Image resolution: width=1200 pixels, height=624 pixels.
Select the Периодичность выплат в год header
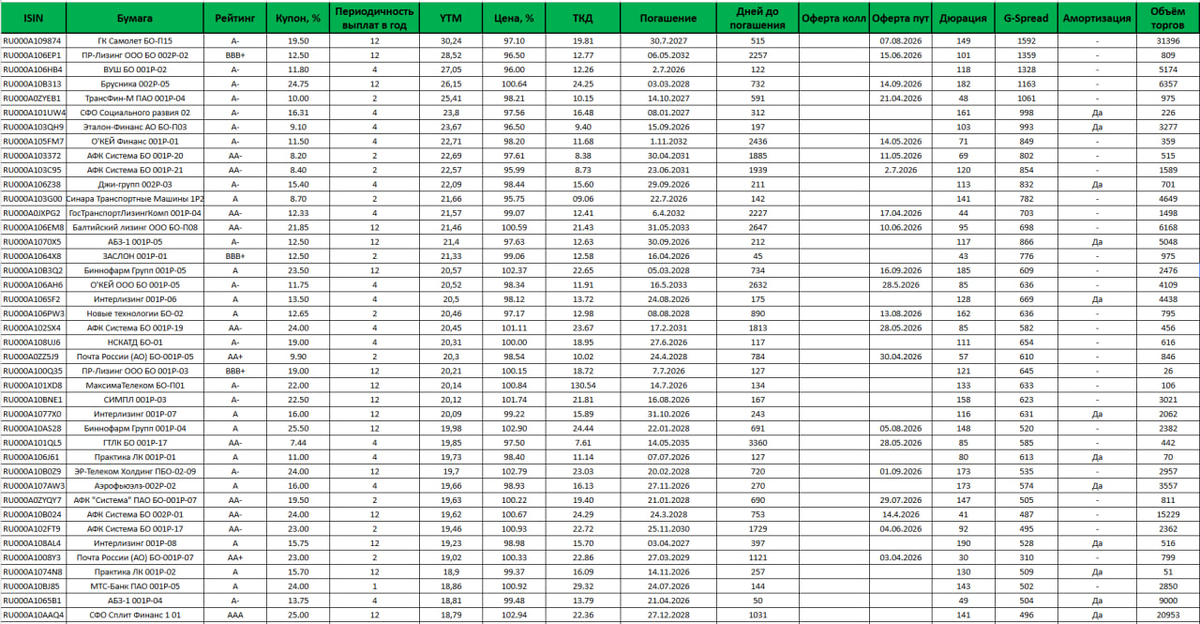(x=374, y=18)
